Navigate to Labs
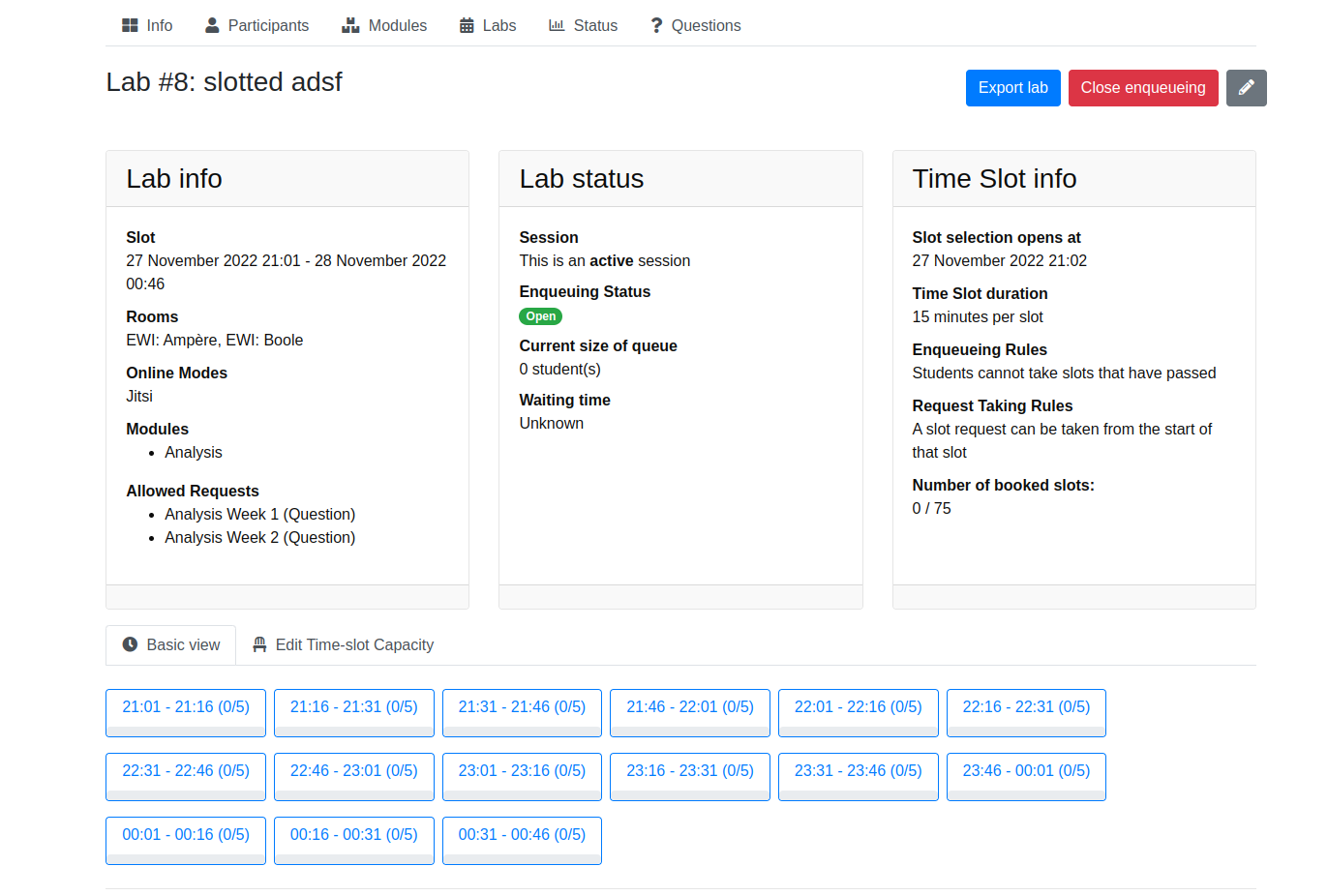1328x896 pixels. point(488,25)
